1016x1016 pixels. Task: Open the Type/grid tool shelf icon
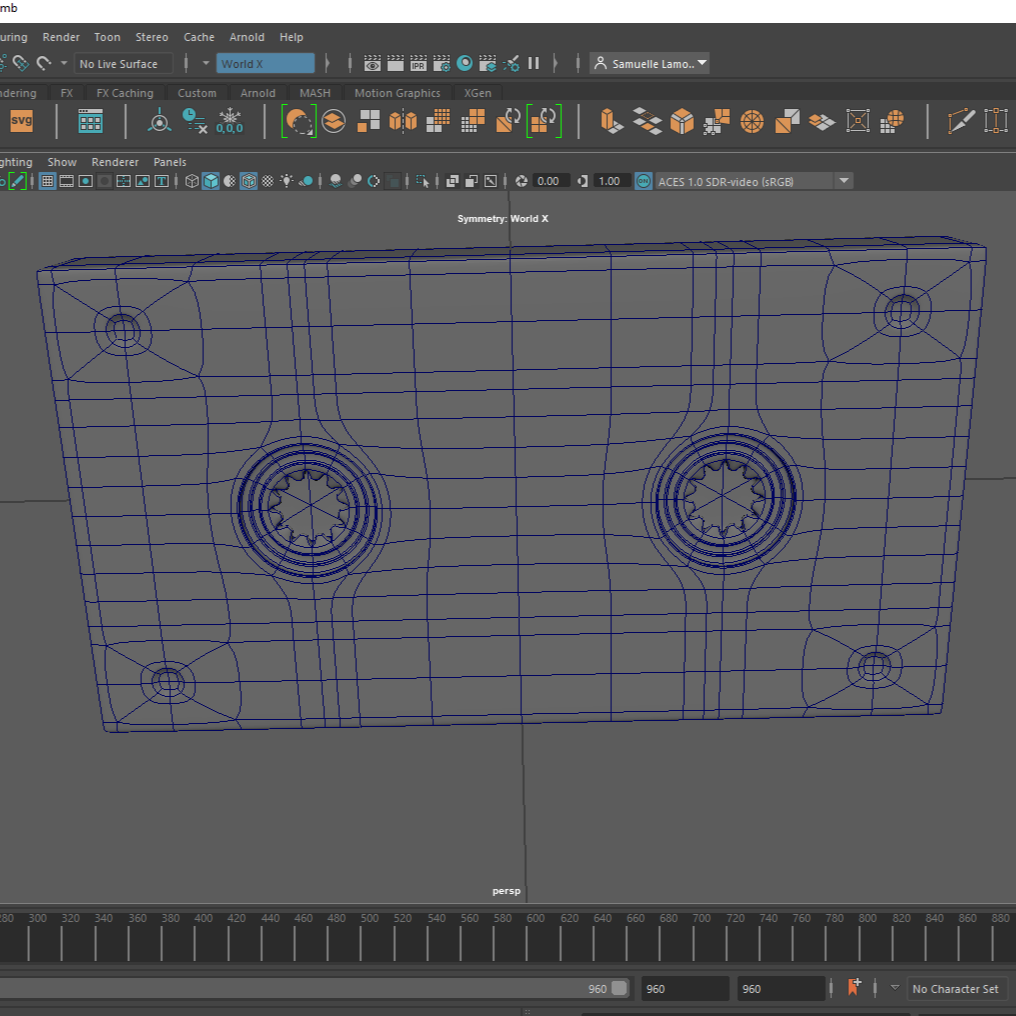(91, 122)
